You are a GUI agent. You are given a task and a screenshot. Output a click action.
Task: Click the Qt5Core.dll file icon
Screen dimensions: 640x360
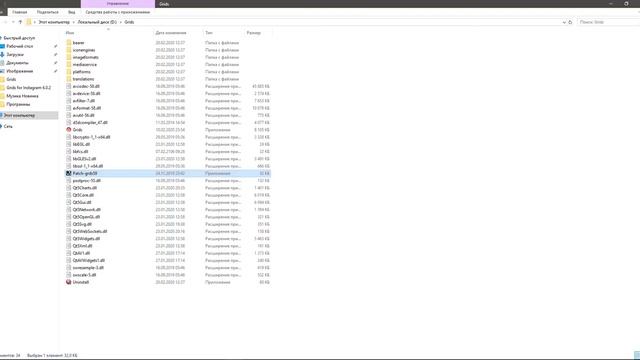[69, 195]
